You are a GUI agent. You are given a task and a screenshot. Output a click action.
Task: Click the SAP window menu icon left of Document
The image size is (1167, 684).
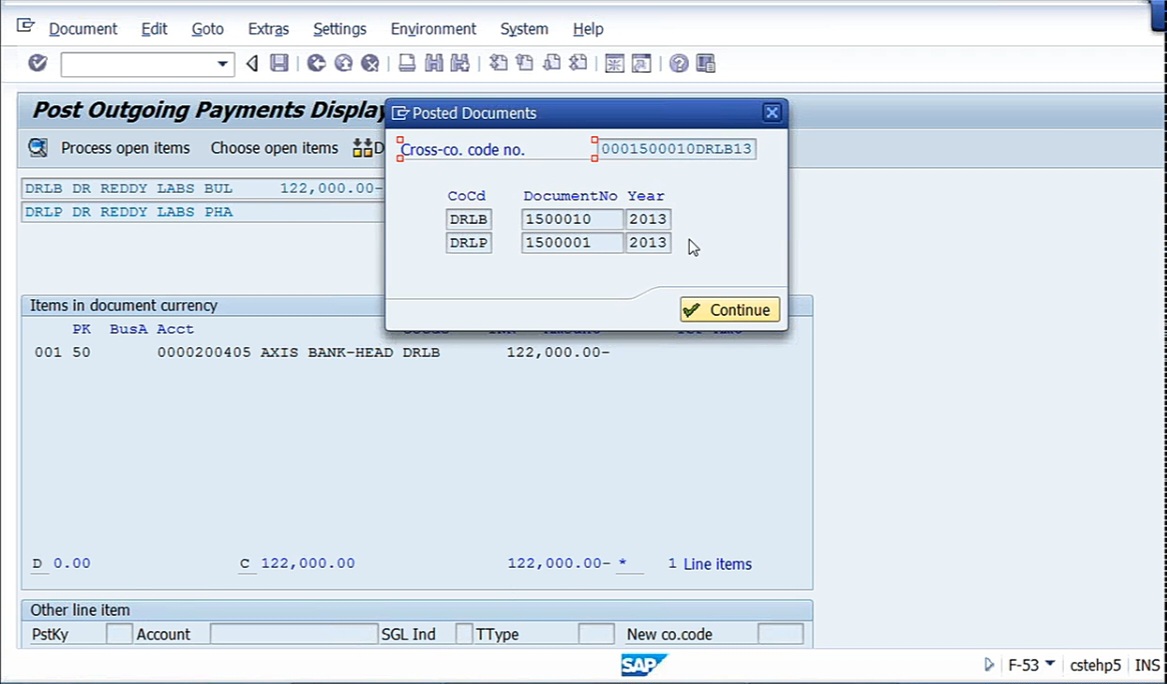click(x=25, y=26)
